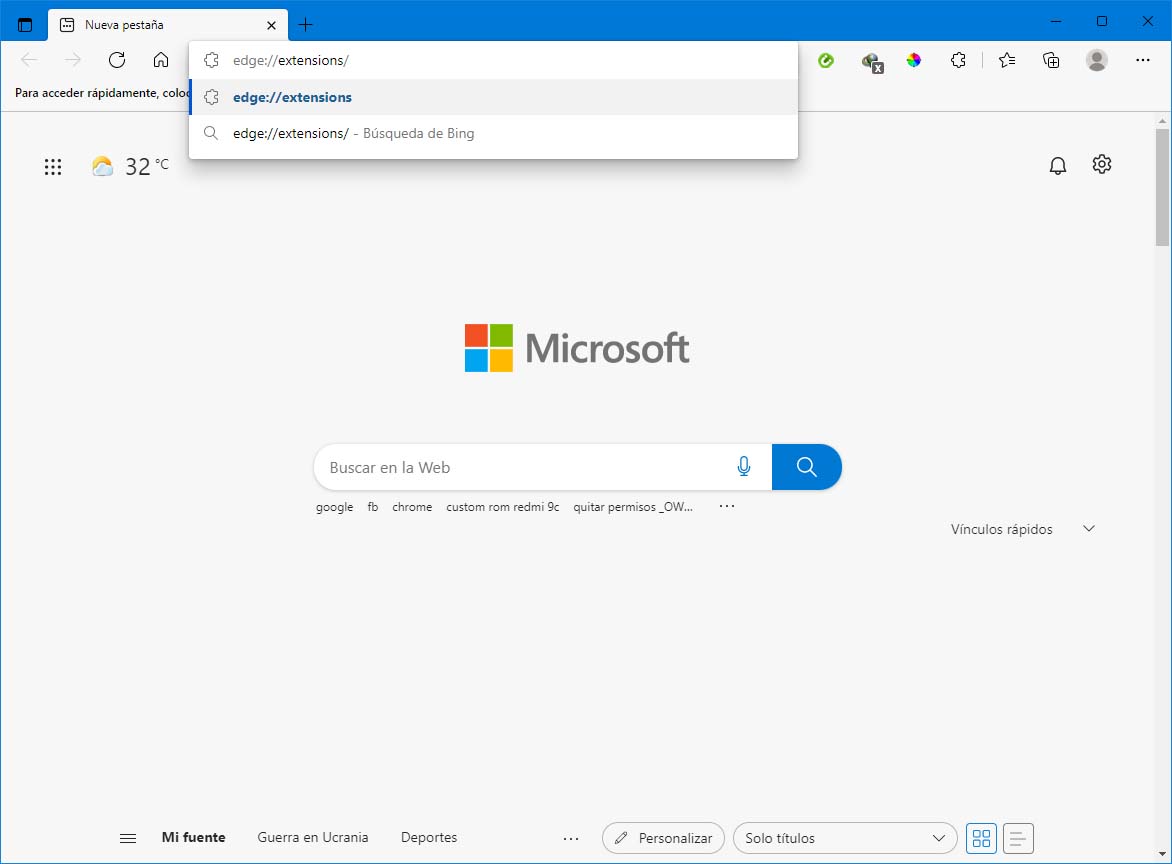This screenshot has height=864, width=1172.
Task: Open the user profile avatar
Action: (1097, 60)
